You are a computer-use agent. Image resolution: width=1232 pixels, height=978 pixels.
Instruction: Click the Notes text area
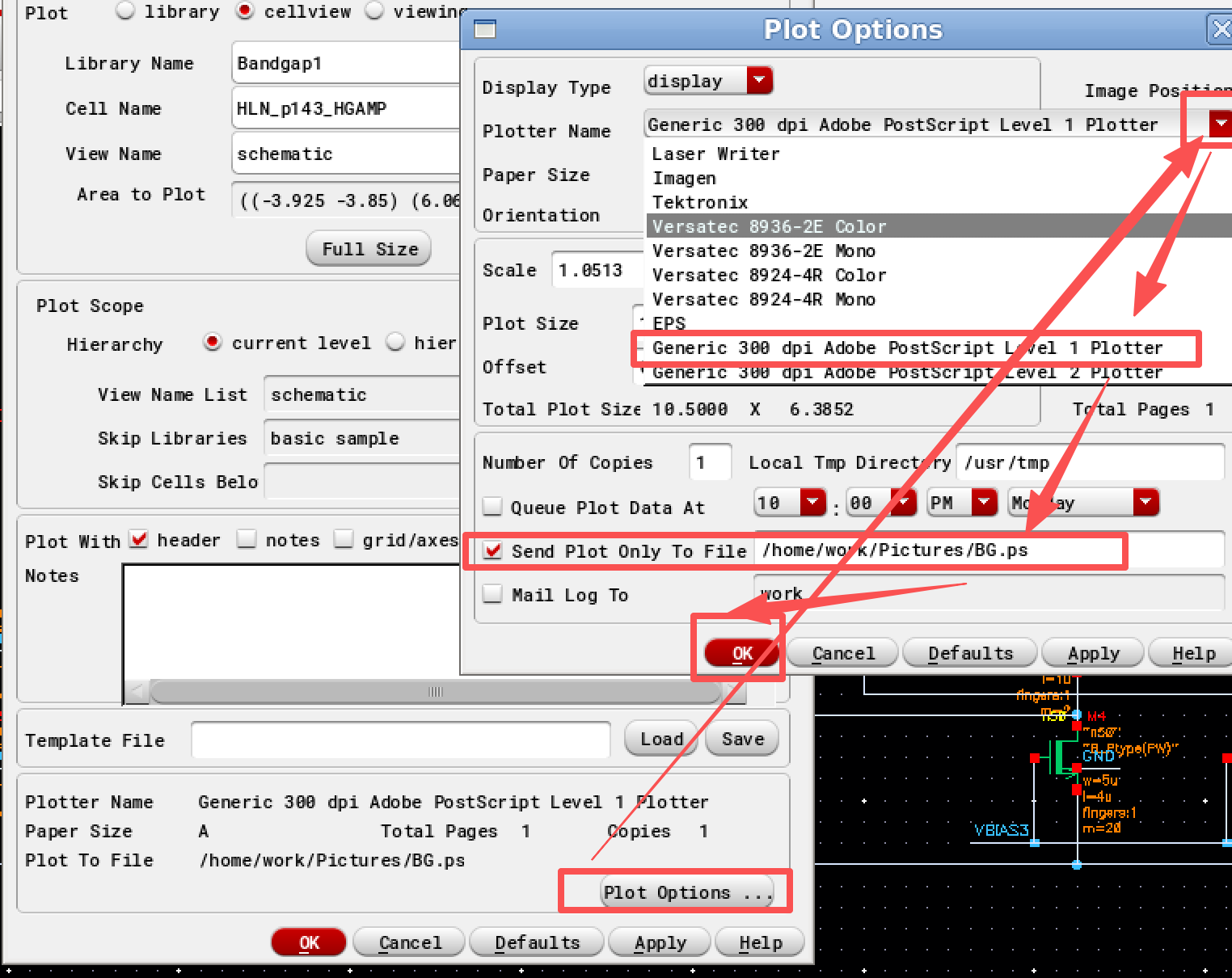click(x=293, y=621)
